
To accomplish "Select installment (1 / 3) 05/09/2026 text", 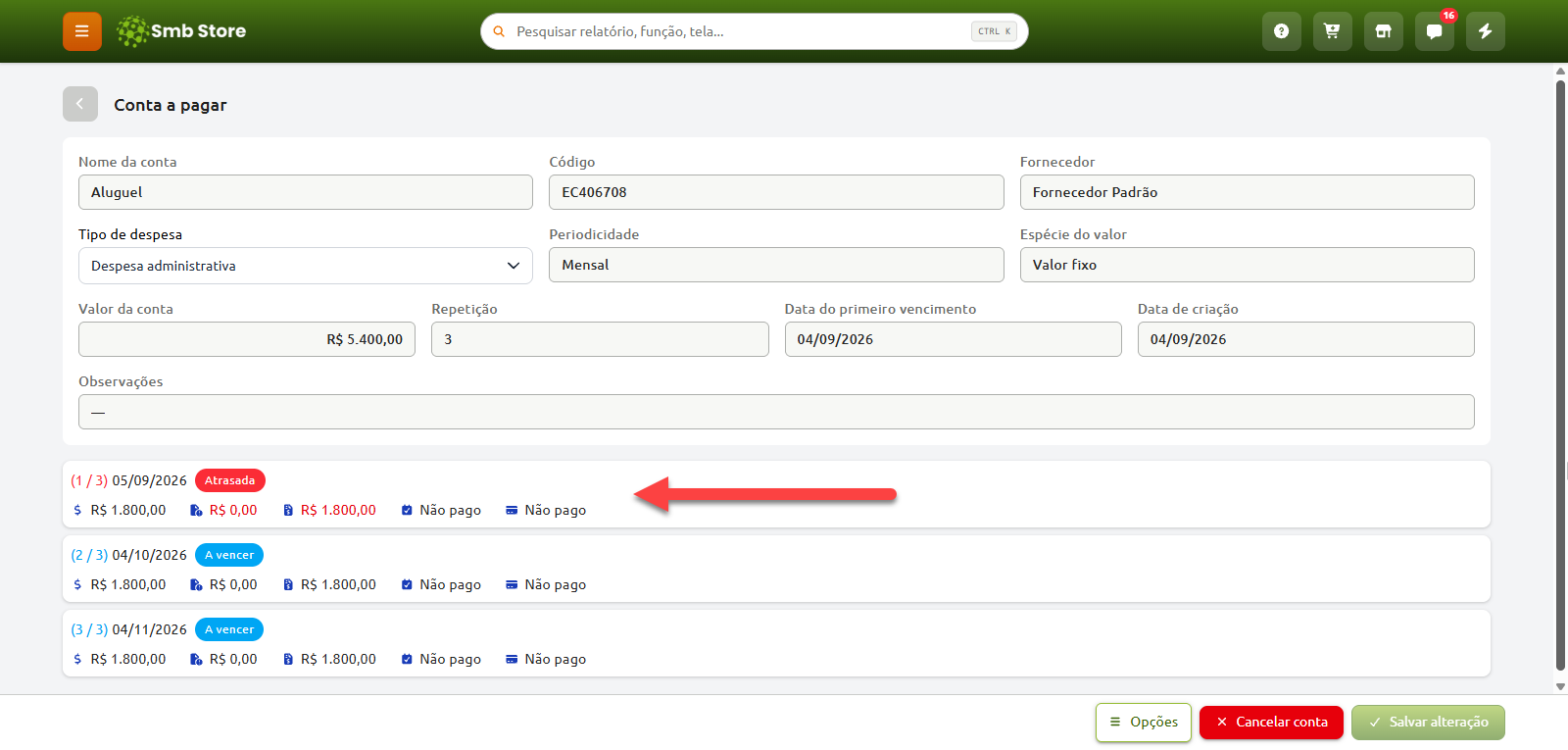I will (128, 480).
